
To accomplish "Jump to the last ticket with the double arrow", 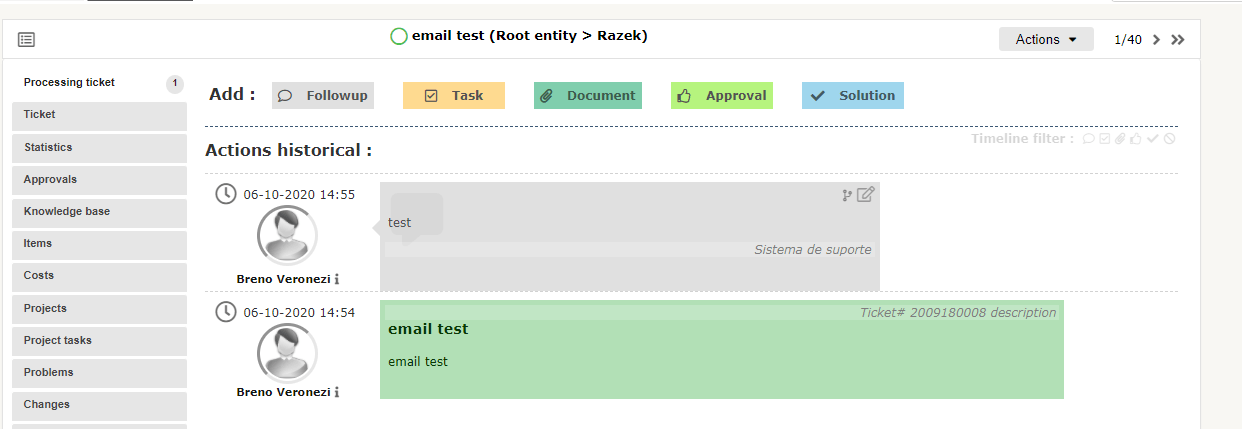I will click(1178, 40).
